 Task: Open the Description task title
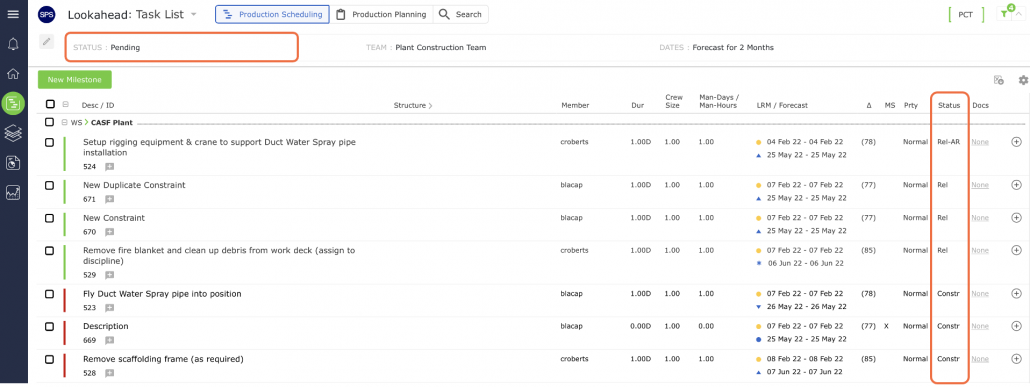pyautogui.click(x=106, y=326)
